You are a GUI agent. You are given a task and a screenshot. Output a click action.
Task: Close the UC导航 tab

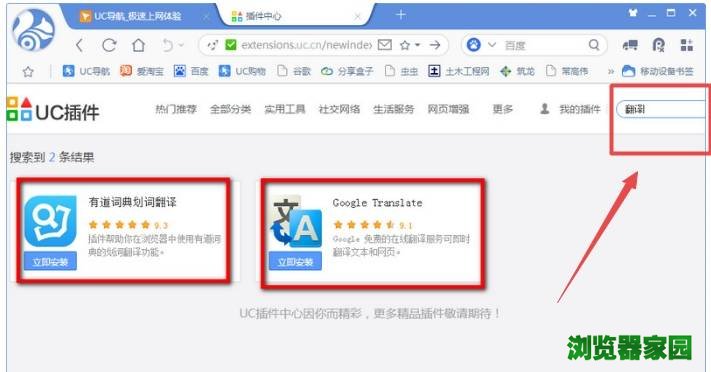coord(206,16)
